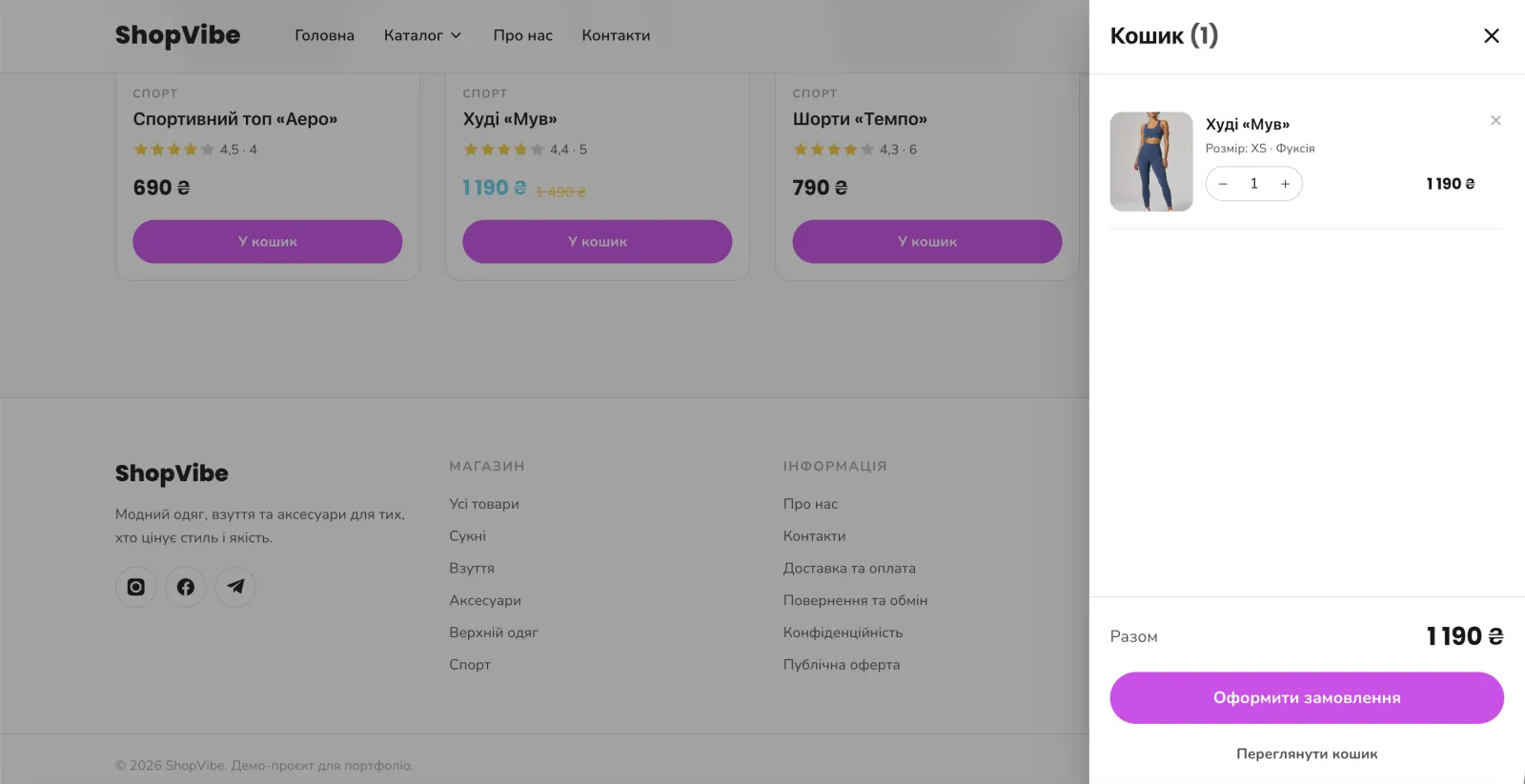The height and width of the screenshot is (784, 1525).
Task: Open footer link Сукні
Action: pyautogui.click(x=467, y=536)
